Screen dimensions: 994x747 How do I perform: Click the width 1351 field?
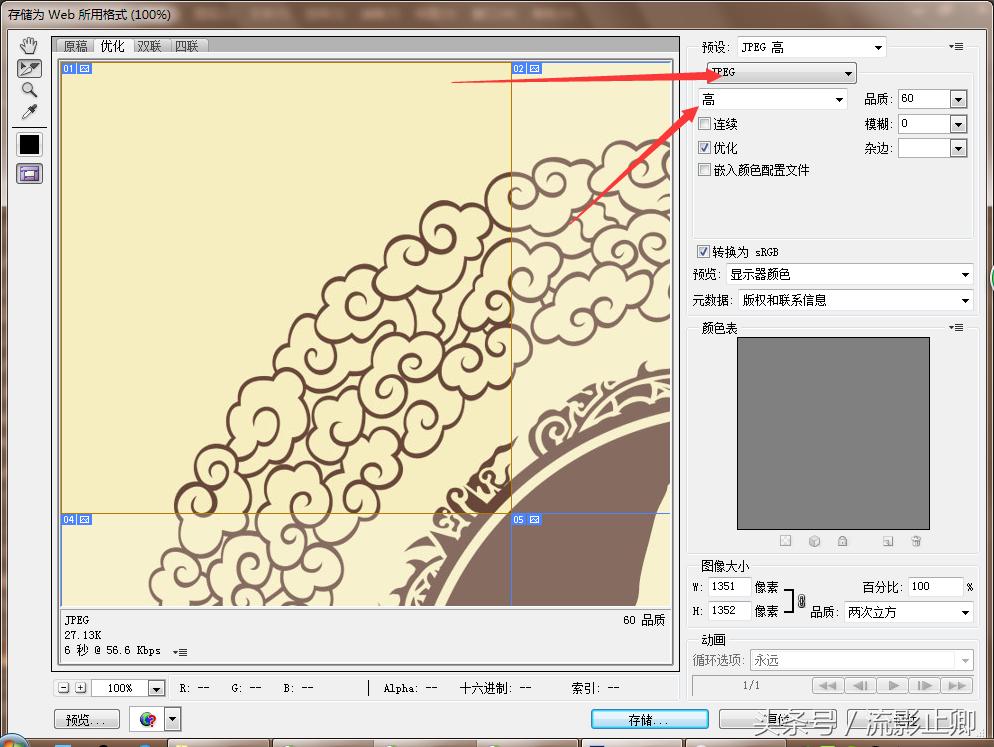pos(729,587)
